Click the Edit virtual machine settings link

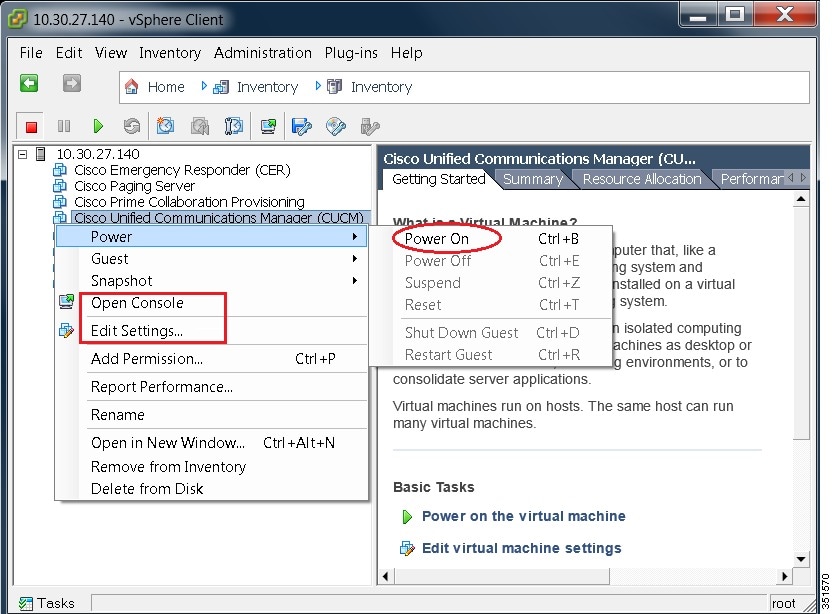coord(522,548)
